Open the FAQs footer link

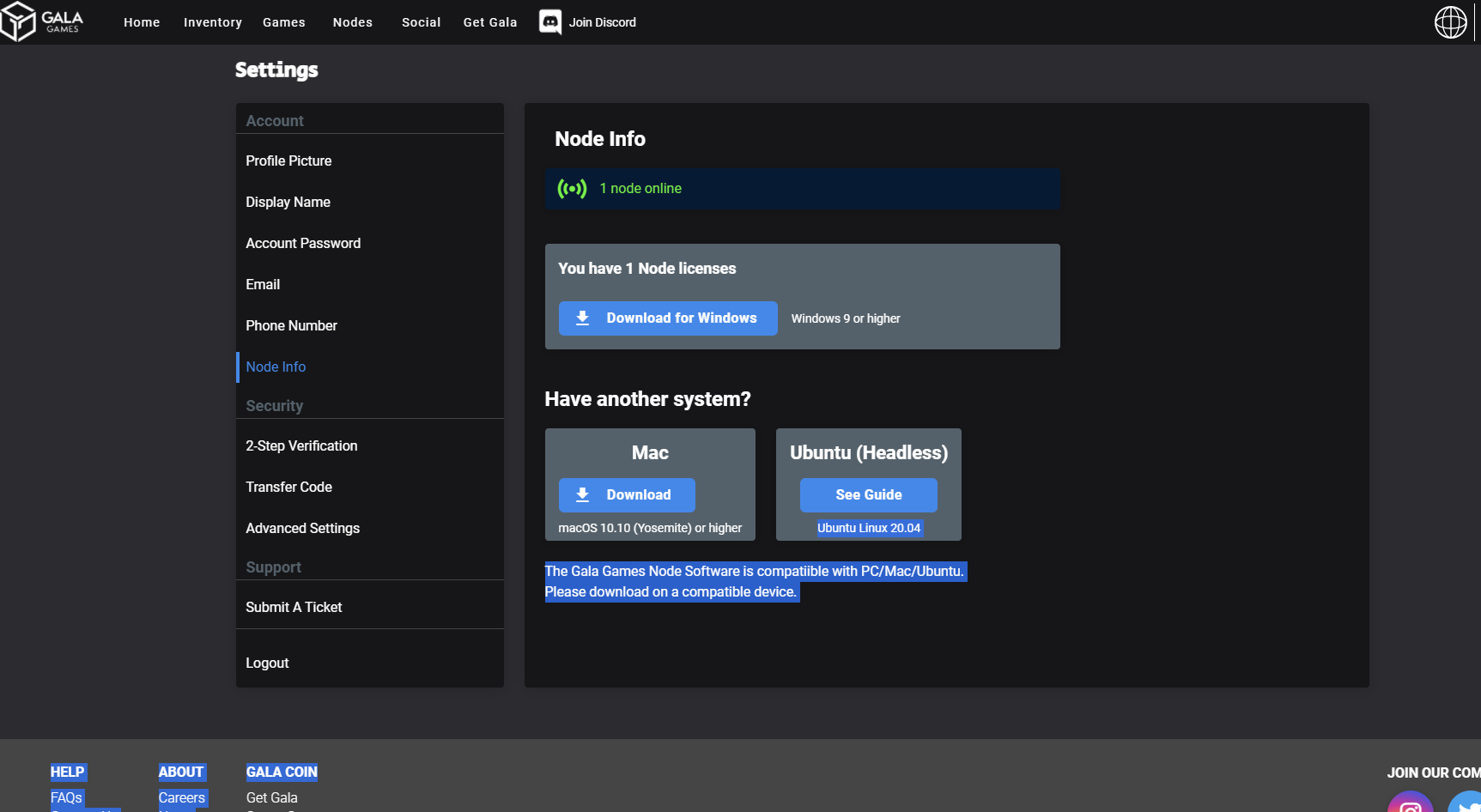pos(66,797)
